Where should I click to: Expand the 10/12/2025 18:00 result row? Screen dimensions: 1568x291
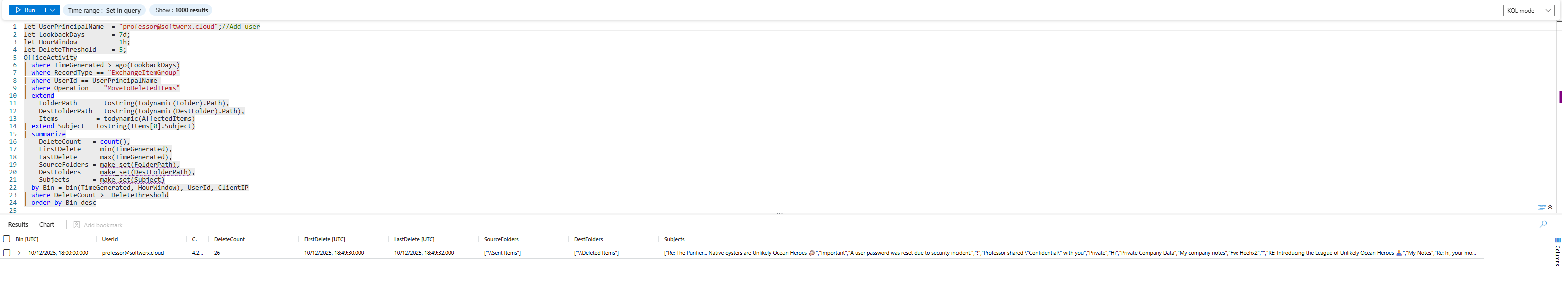coord(19,252)
